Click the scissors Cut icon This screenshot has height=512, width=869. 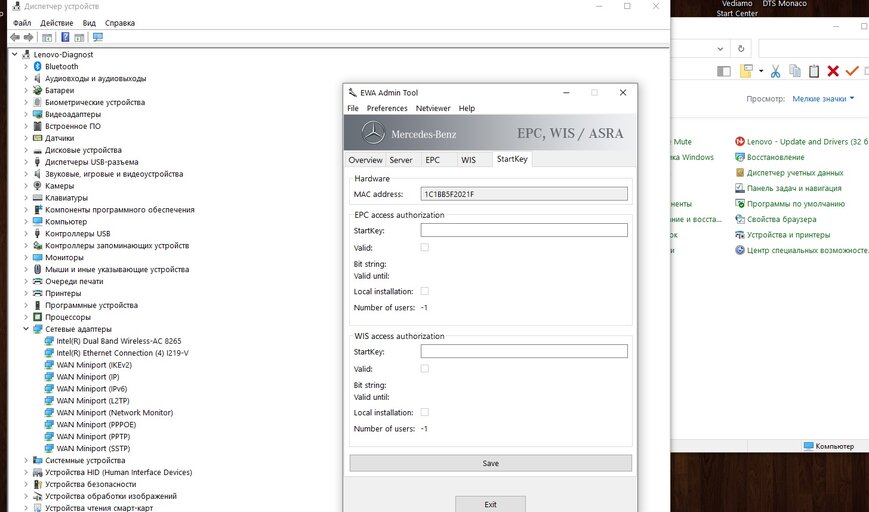[x=775, y=71]
